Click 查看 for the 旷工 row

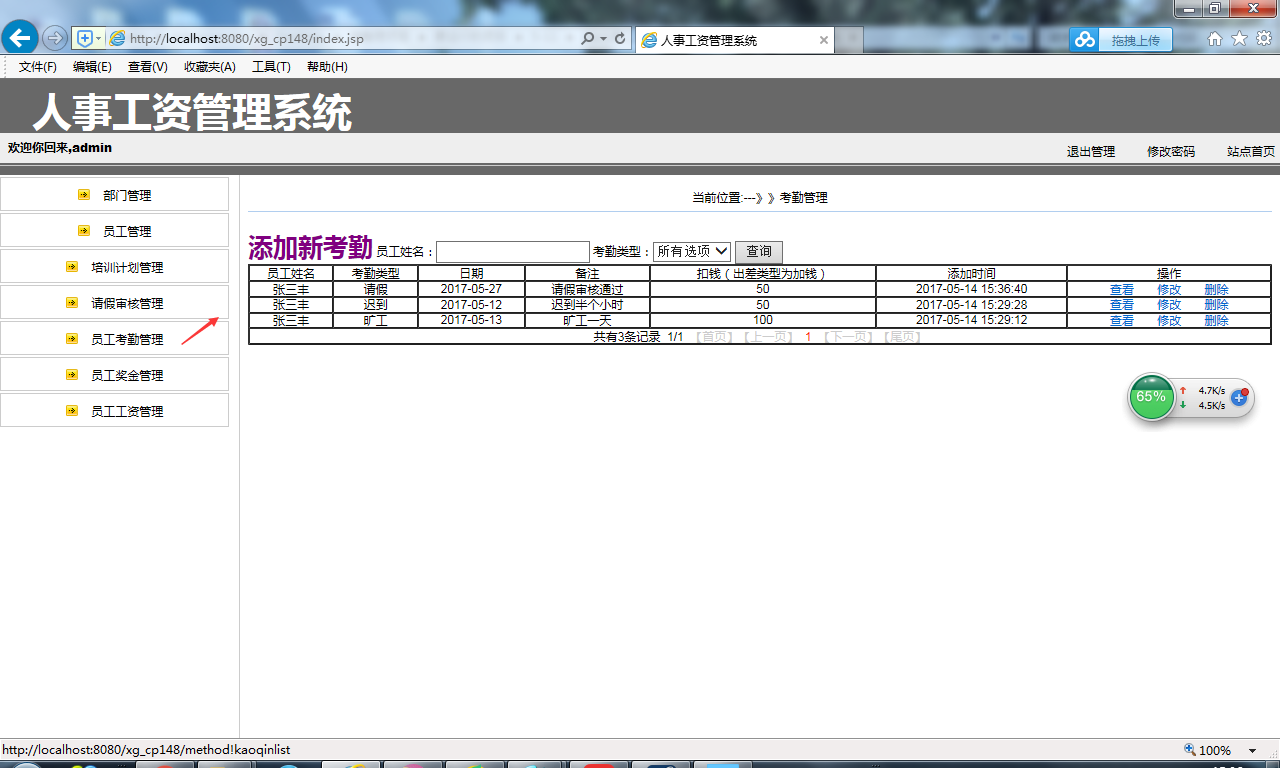[1122, 321]
